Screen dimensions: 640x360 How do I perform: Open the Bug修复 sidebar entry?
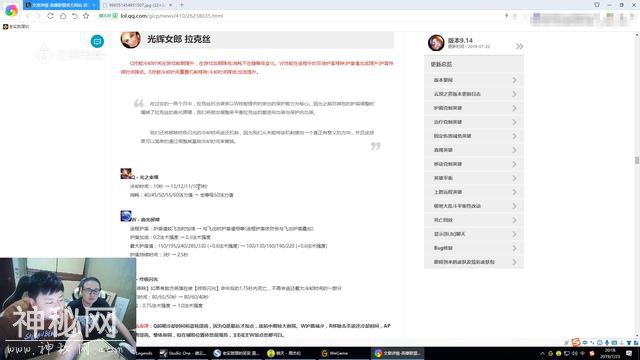point(474,248)
